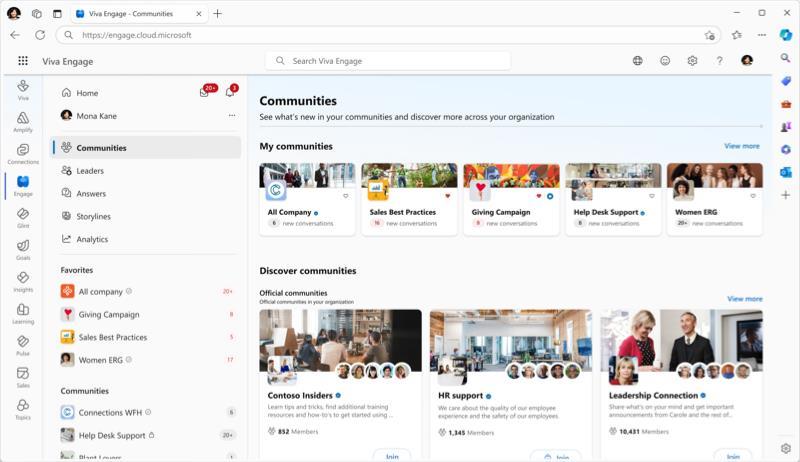Open help question mark icon
This screenshot has height=462, width=800.
click(719, 61)
